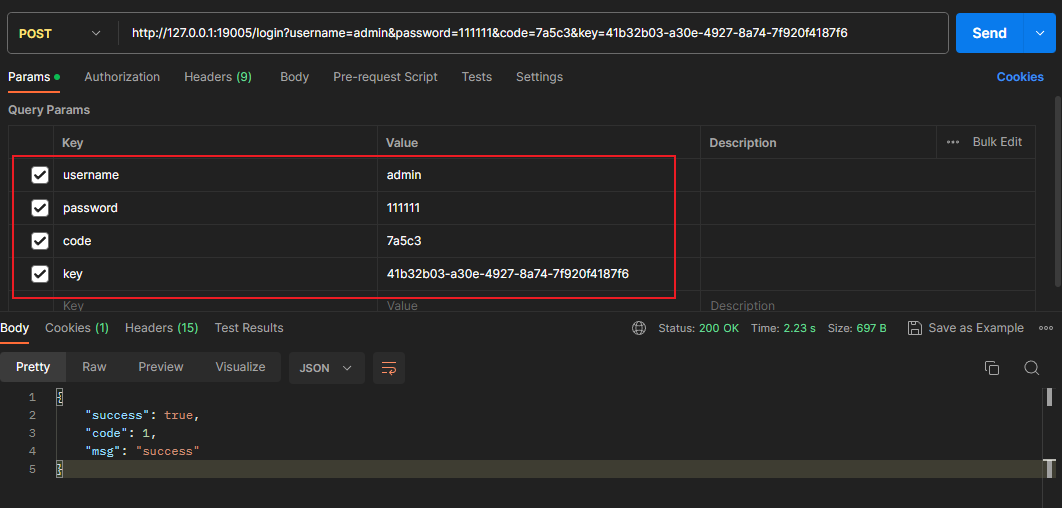
Task: Click the response body scrollbar thumb
Action: [1050, 397]
